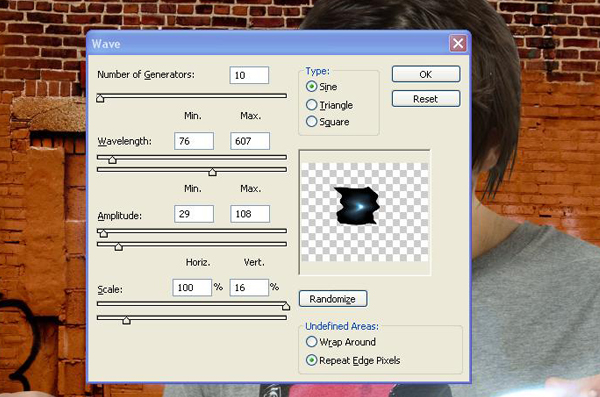Click the Horizontal Scale field showing 100
The image size is (600, 397).
click(x=192, y=288)
